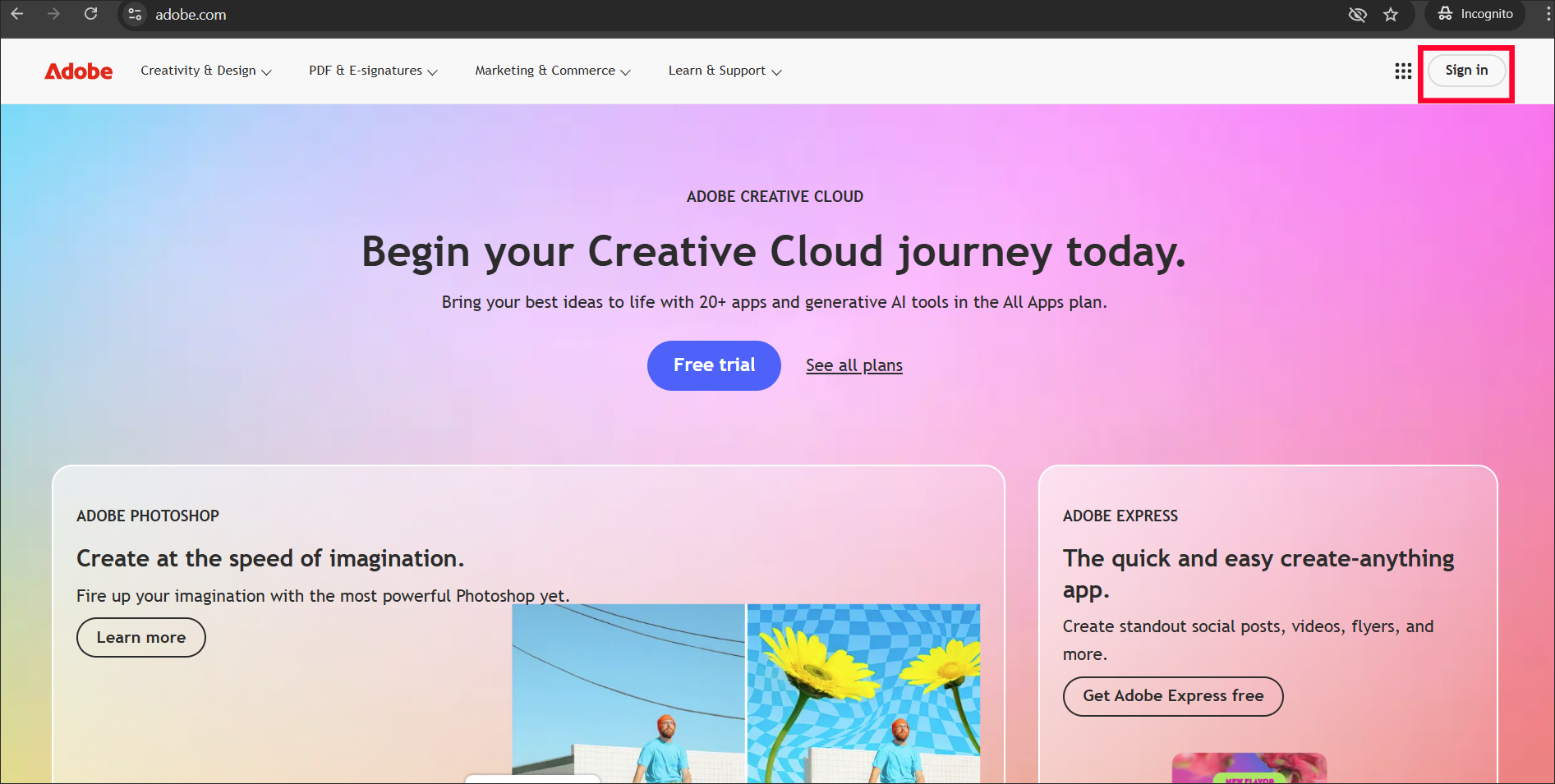
Task: Click the hidden-eye tracking protection icon
Action: point(1357,14)
